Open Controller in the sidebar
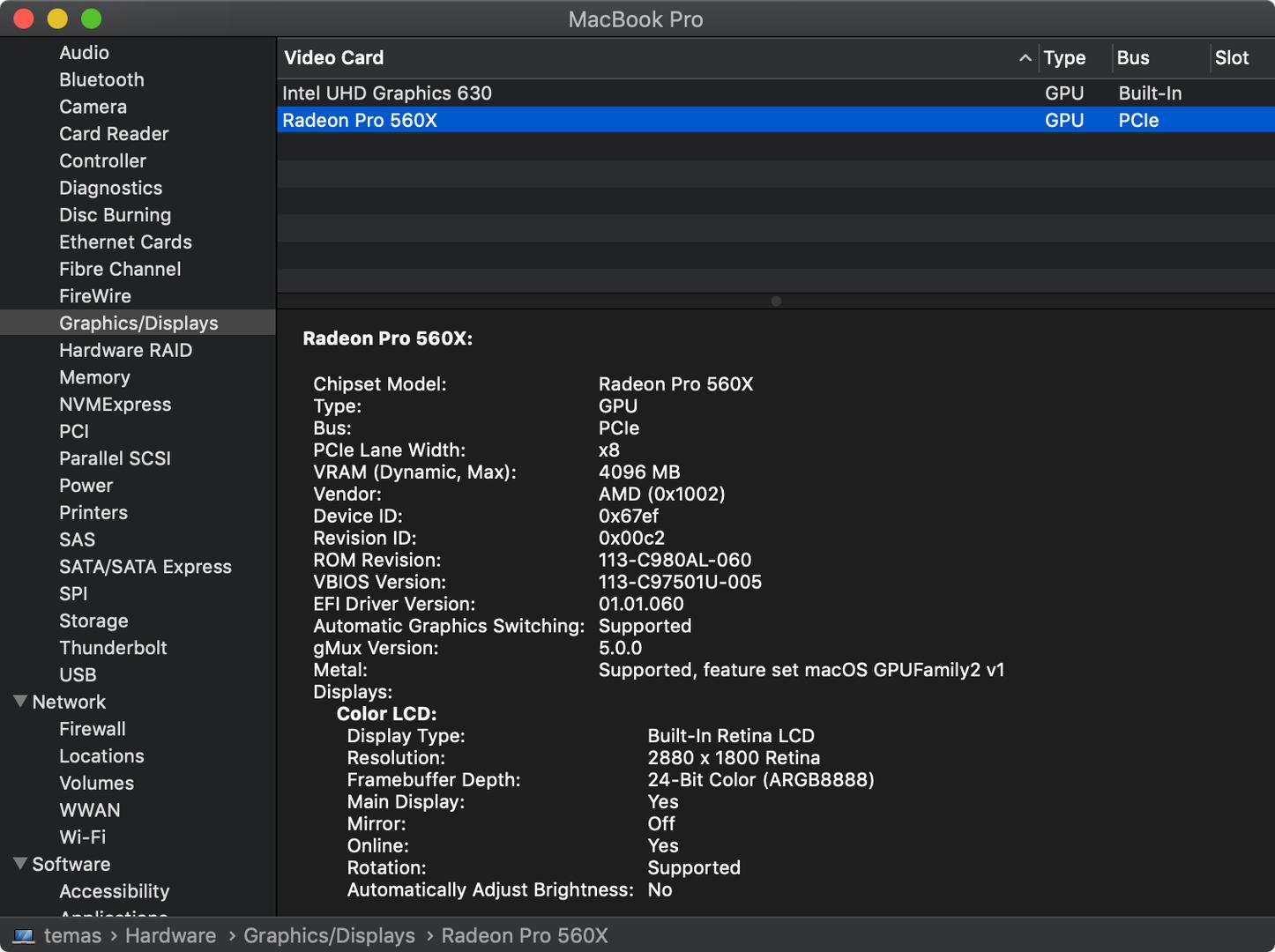 (x=102, y=161)
